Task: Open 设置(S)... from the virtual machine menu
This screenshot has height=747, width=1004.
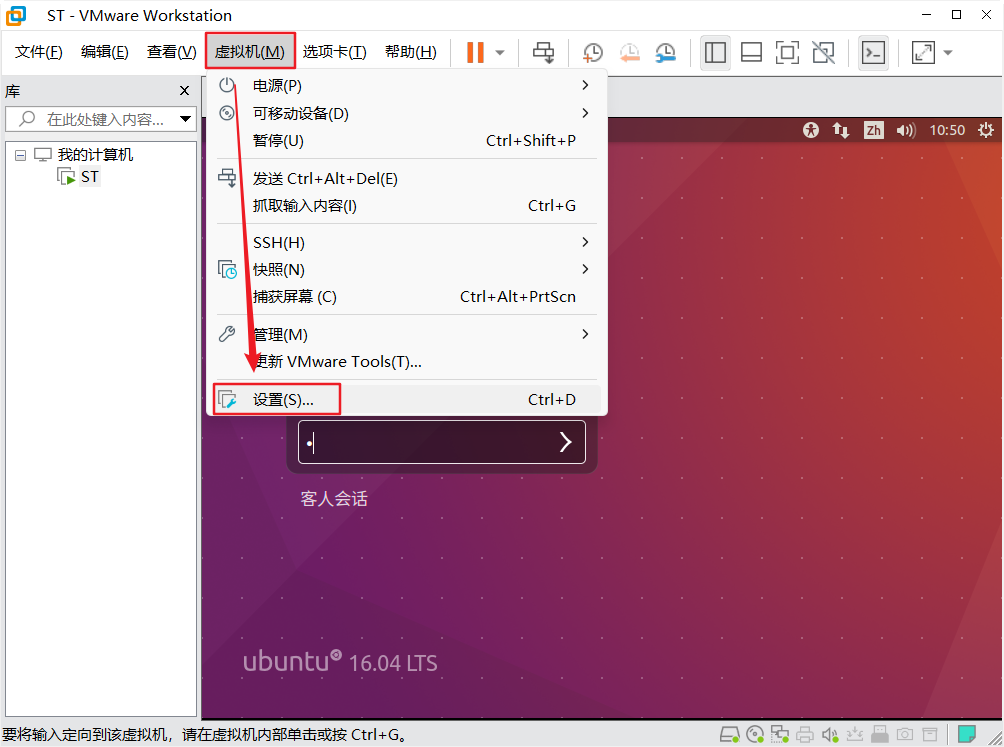Action: point(407,399)
